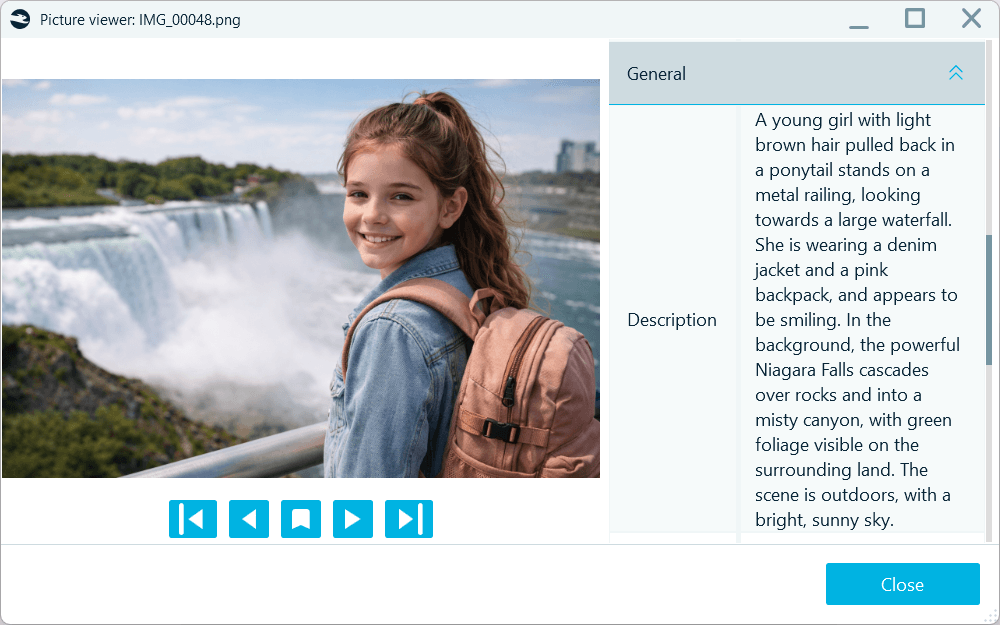Select the left-arrow playback icon
Screen dimensions: 1000x625
249,519
